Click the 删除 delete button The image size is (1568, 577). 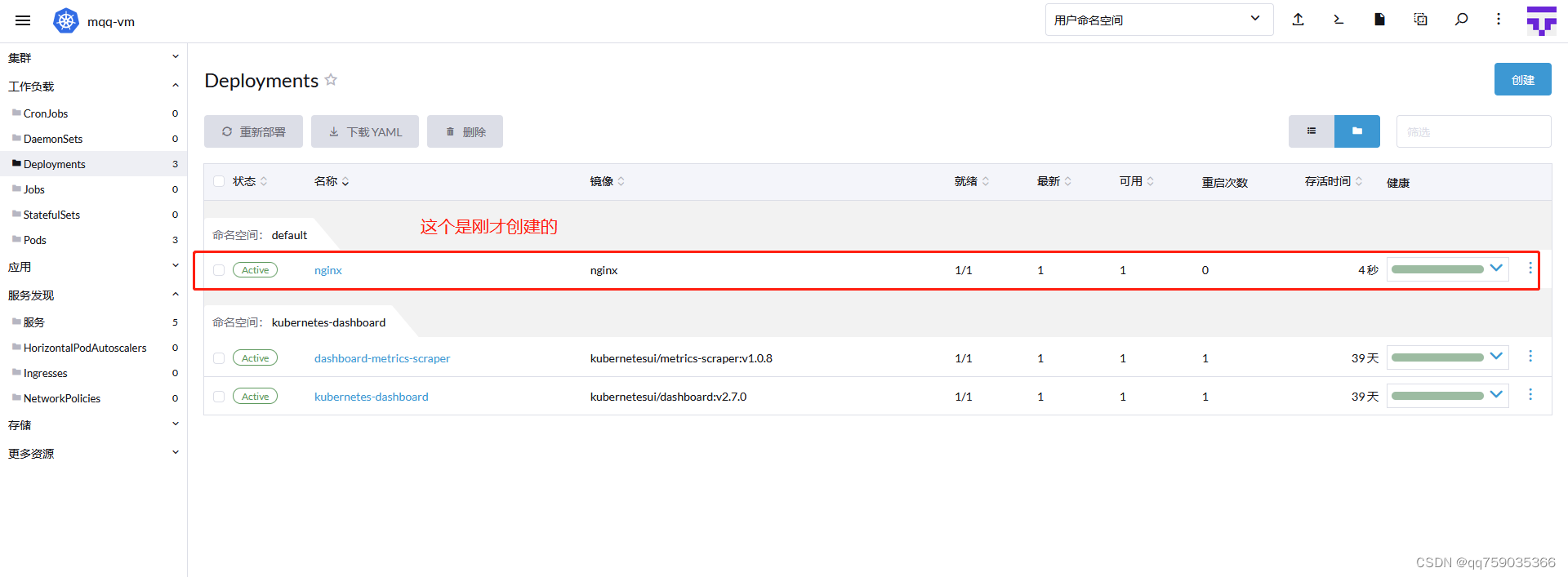coord(465,131)
